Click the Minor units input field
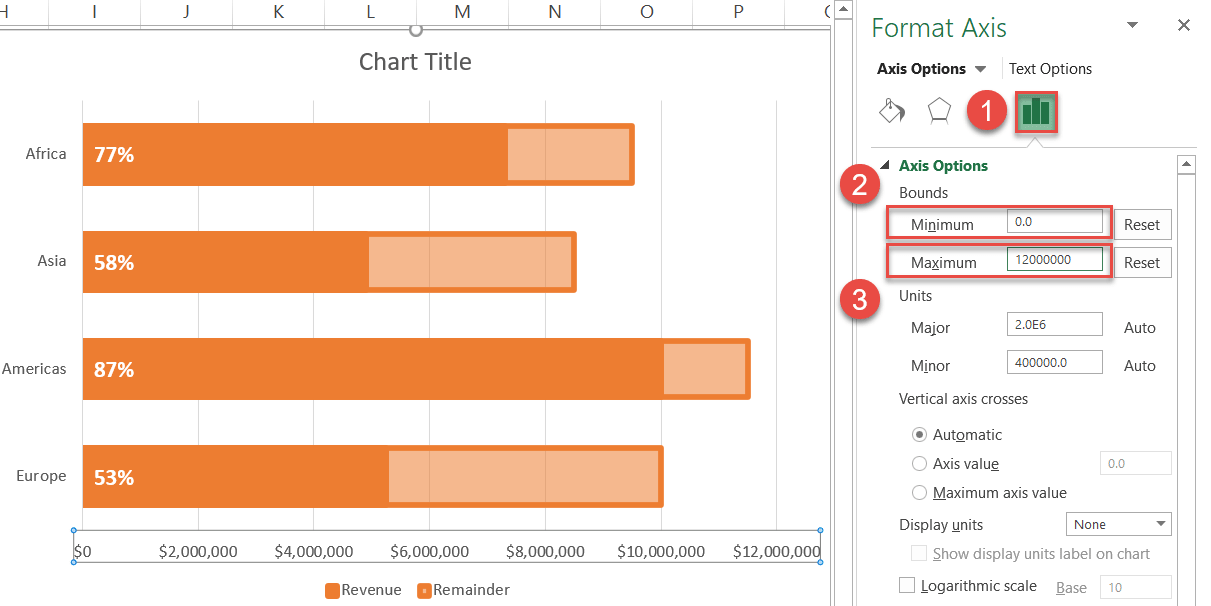Screen dimensions: 1211x606 point(1054,363)
